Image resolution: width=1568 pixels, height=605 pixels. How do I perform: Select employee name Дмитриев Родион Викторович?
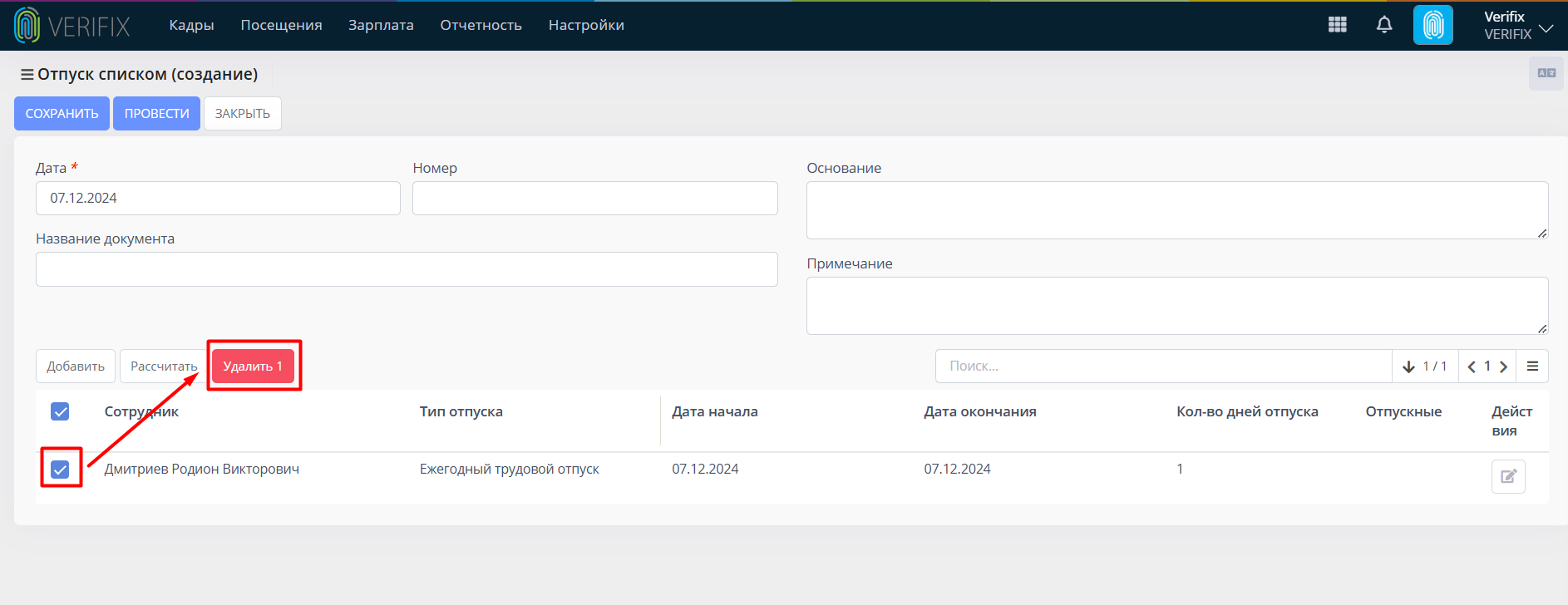click(202, 470)
